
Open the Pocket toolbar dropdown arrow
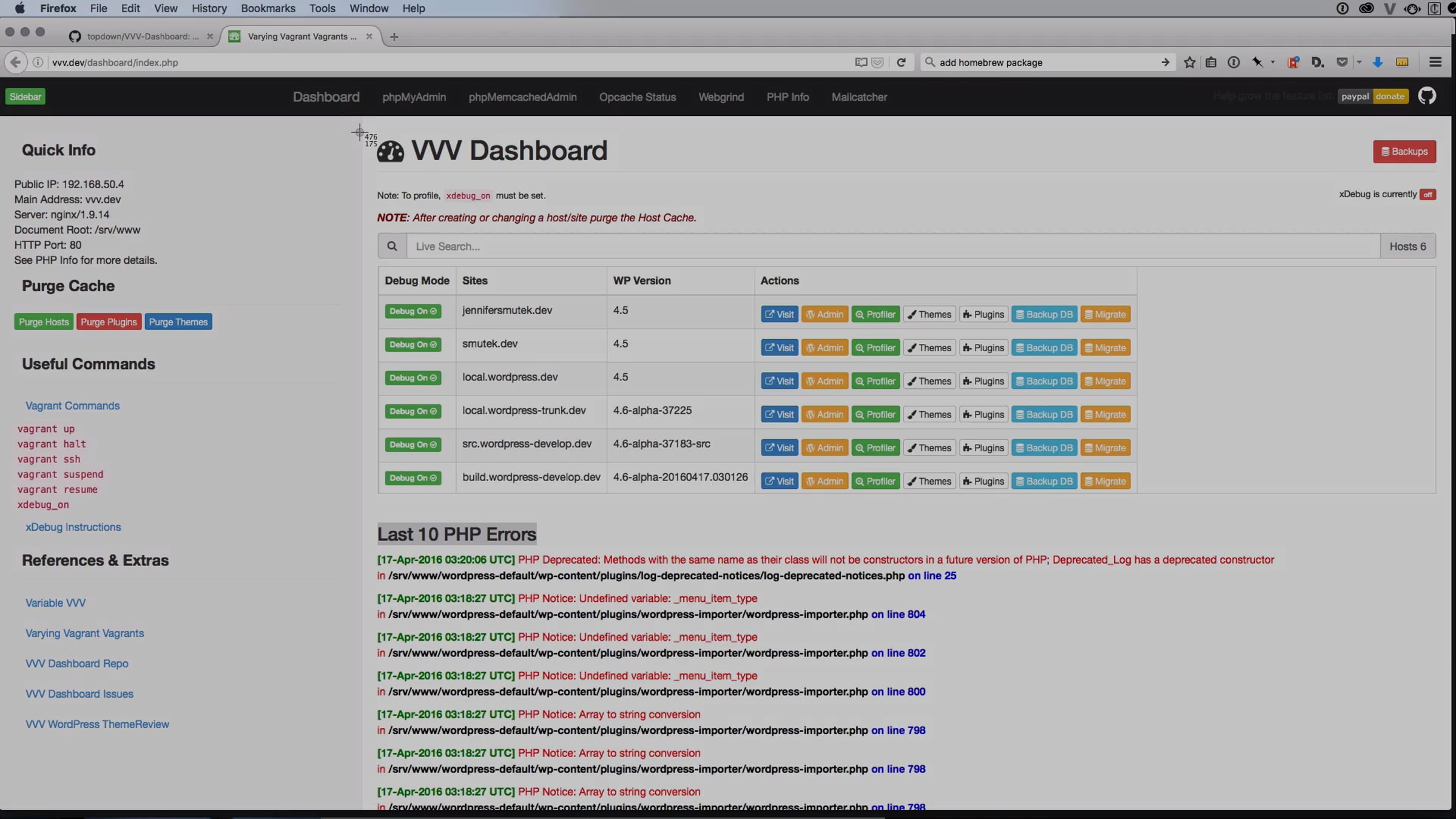point(1359,62)
